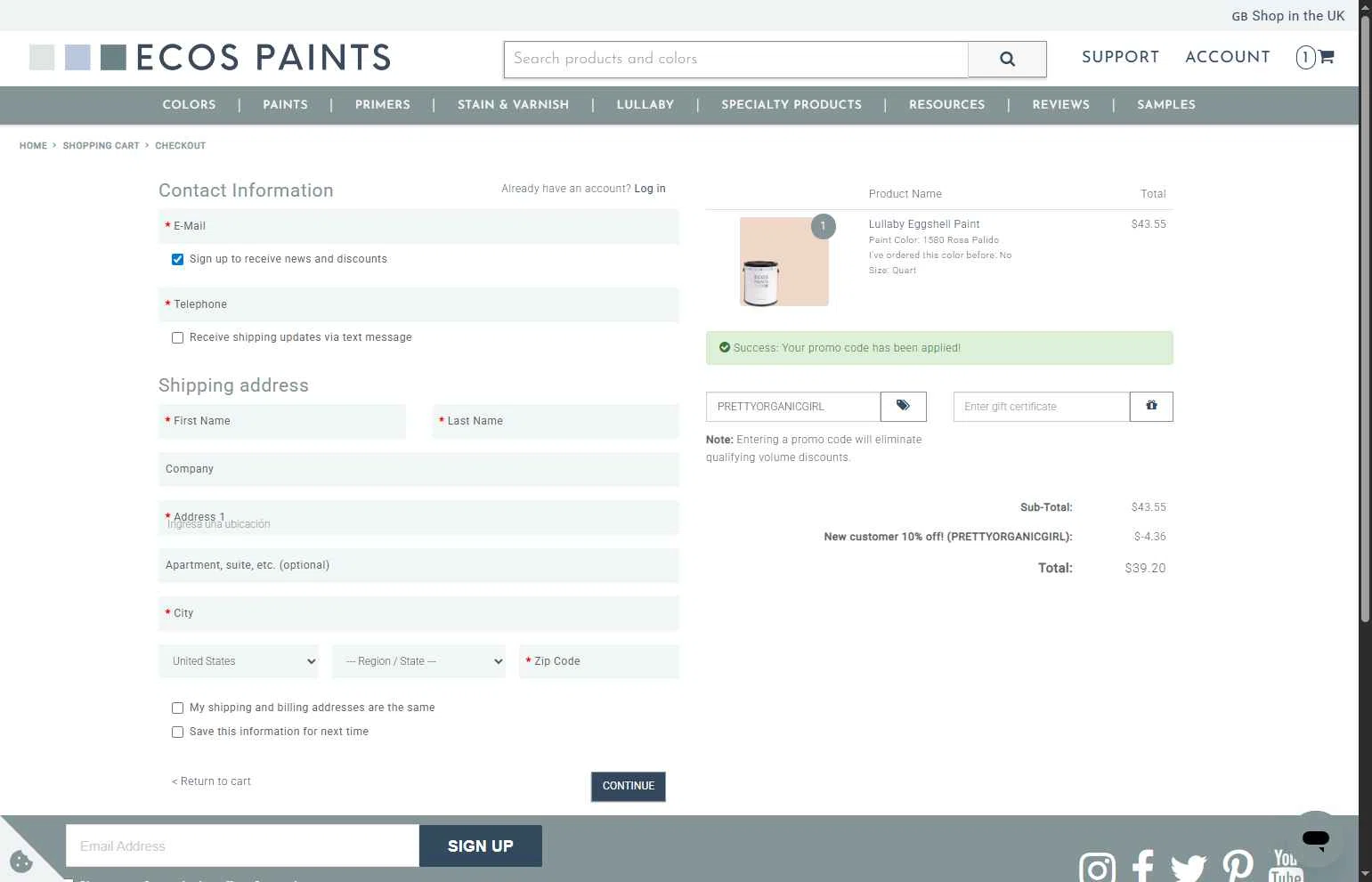This screenshot has width=1372, height=882.
Task: Check shipping and billing addresses are same
Action: pos(177,708)
